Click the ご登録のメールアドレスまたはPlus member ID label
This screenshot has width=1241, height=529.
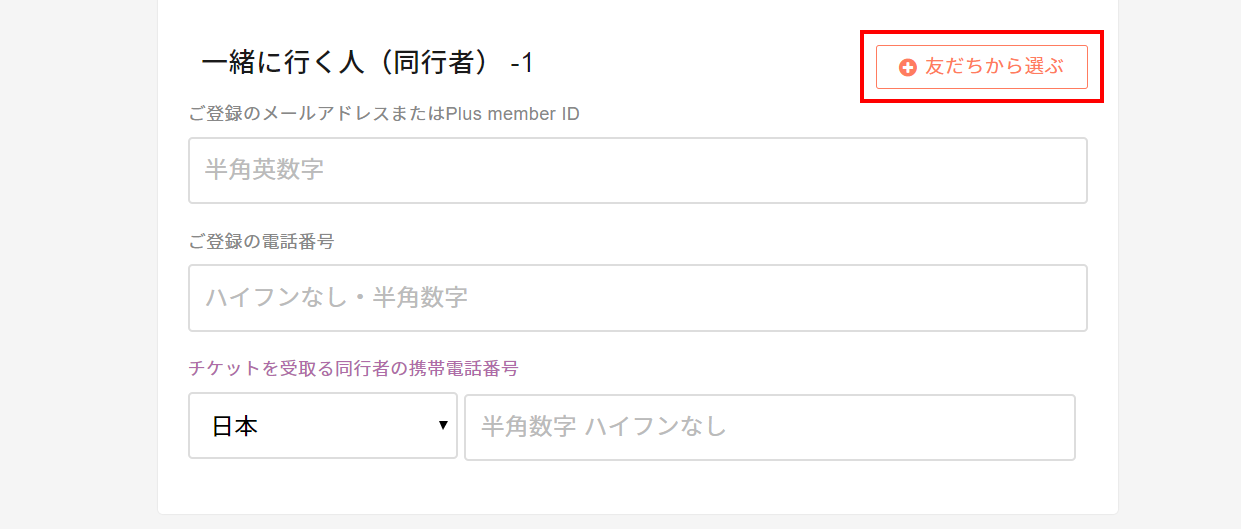click(384, 114)
